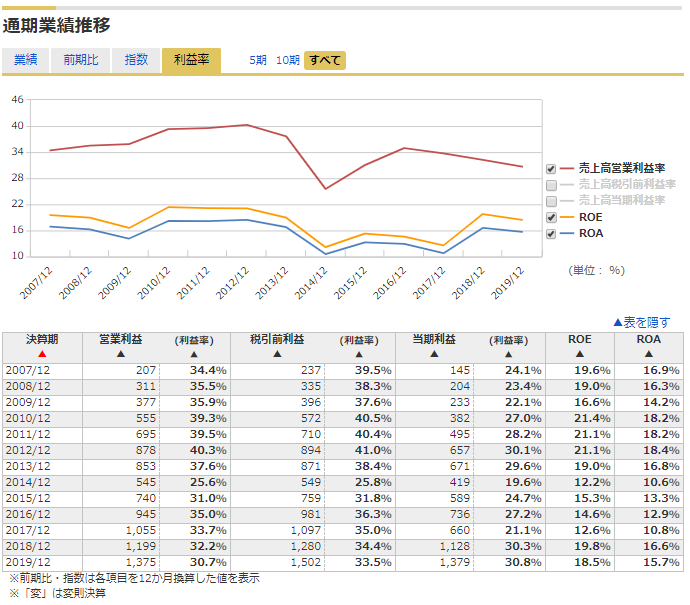The image size is (690, 605).
Task: Sort by 決算期 using red triangle
Action: 42,354
